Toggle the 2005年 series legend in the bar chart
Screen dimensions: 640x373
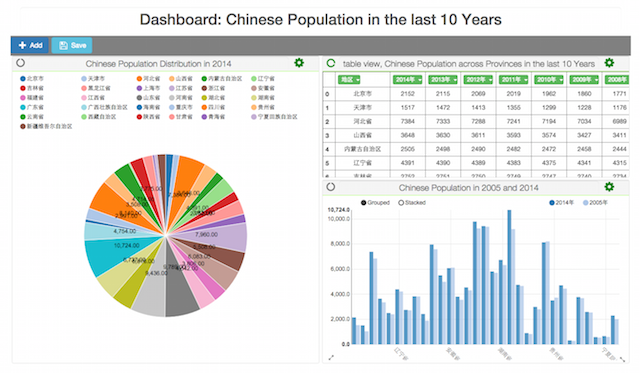595,202
